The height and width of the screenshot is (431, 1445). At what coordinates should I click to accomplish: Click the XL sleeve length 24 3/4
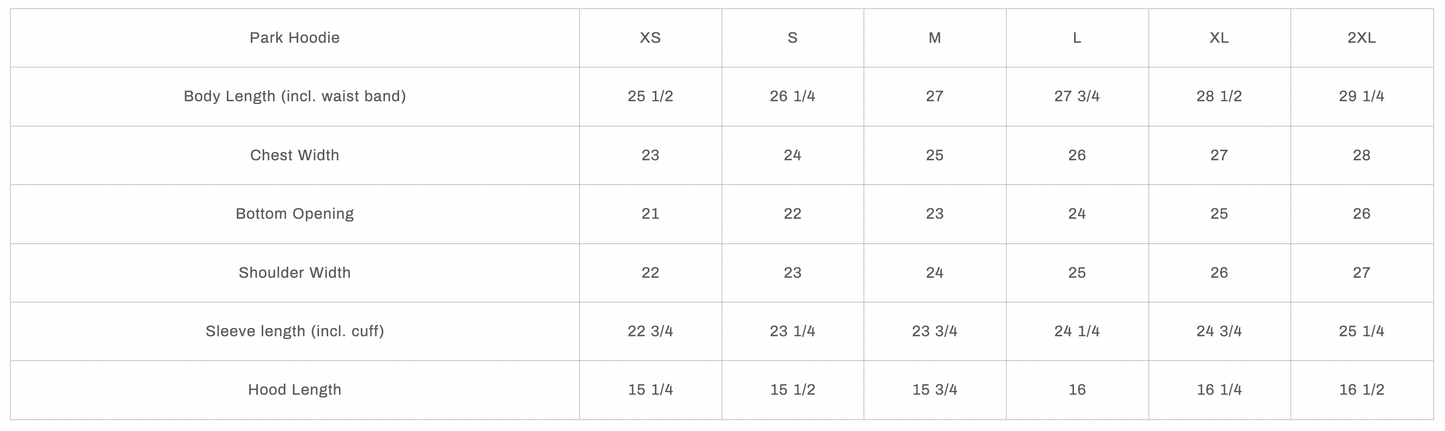[x=1218, y=331]
